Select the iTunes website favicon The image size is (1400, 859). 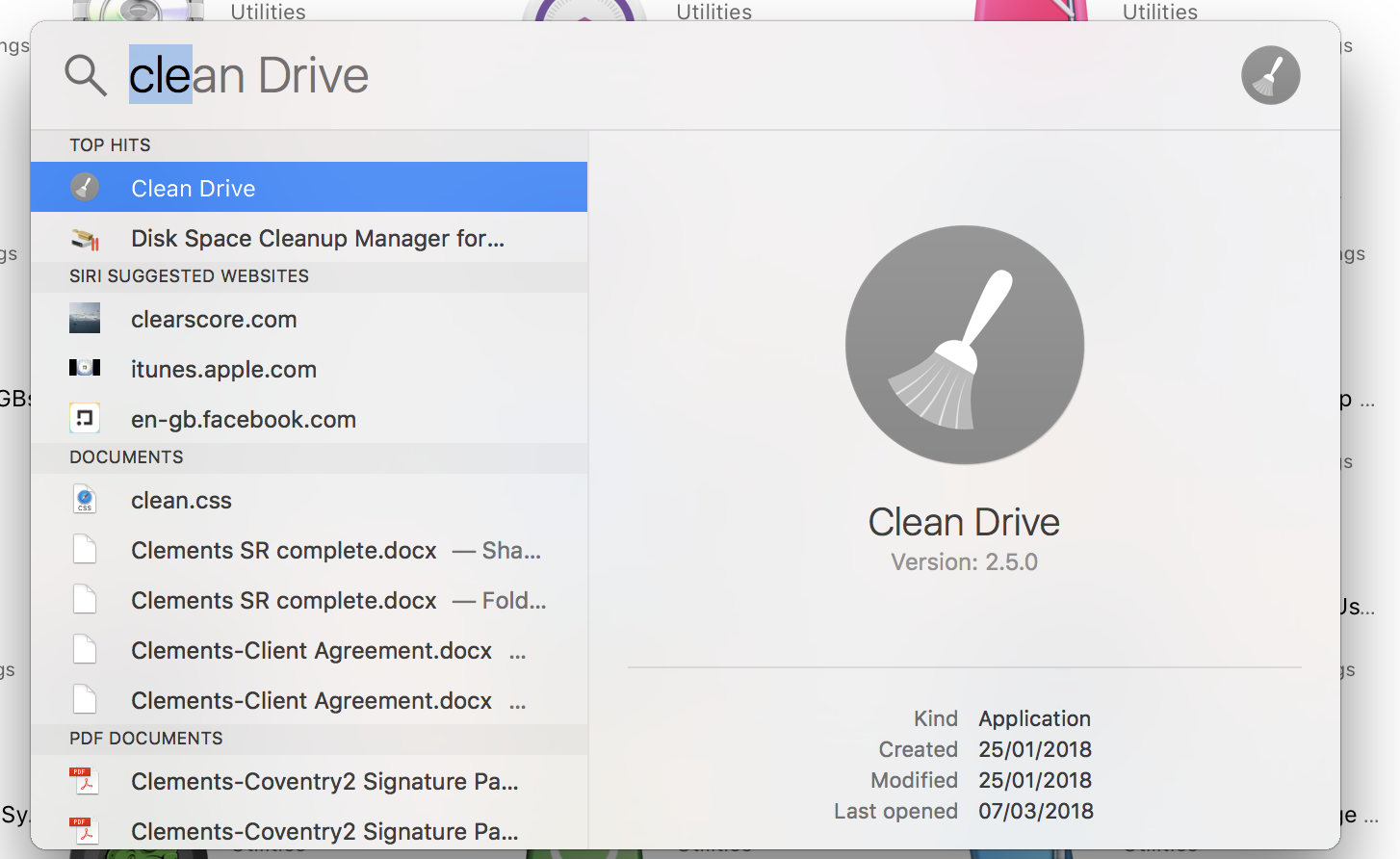[x=85, y=368]
